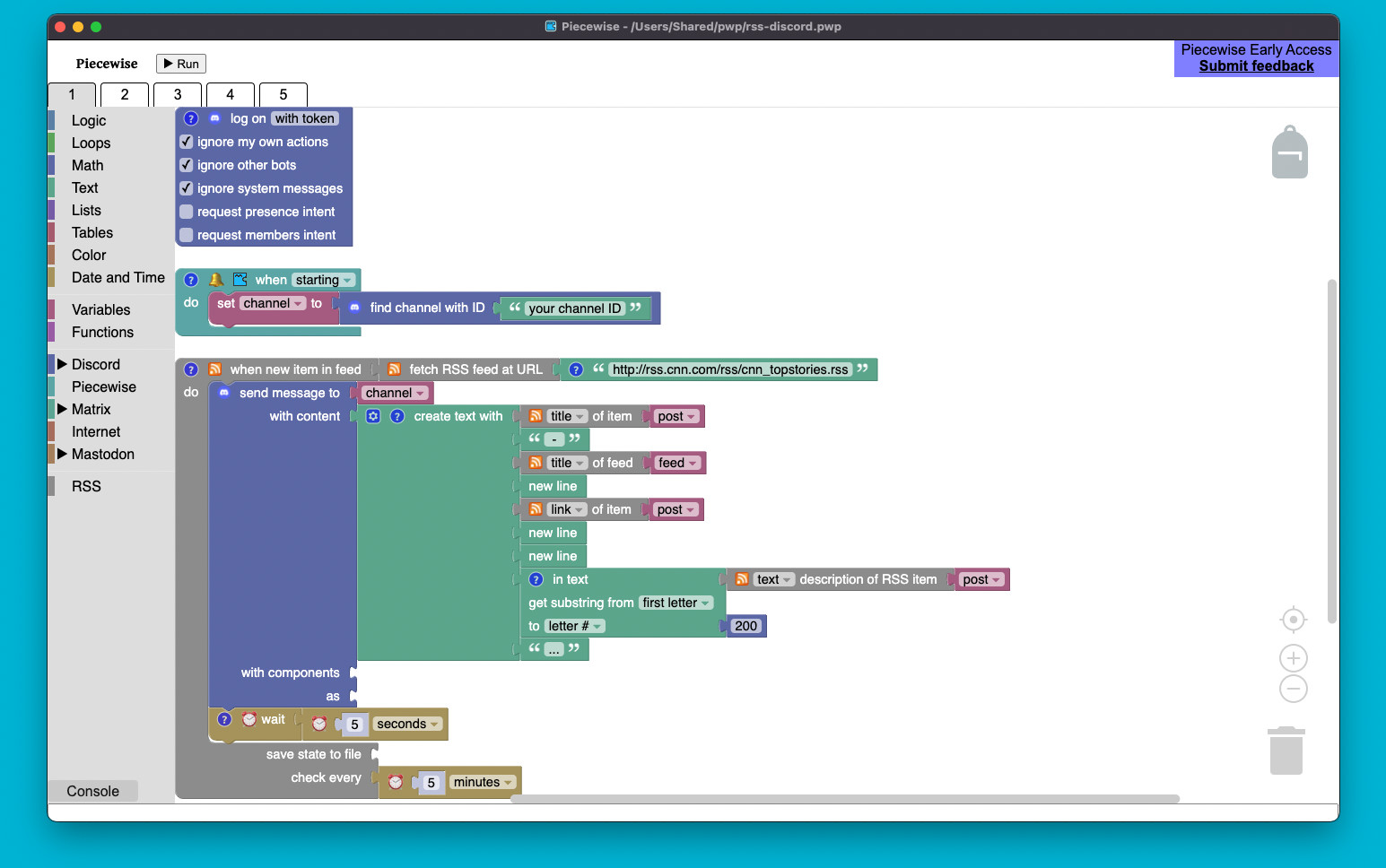The image size is (1386, 868).
Task: Switch to workspace tab 3
Action: 178,94
